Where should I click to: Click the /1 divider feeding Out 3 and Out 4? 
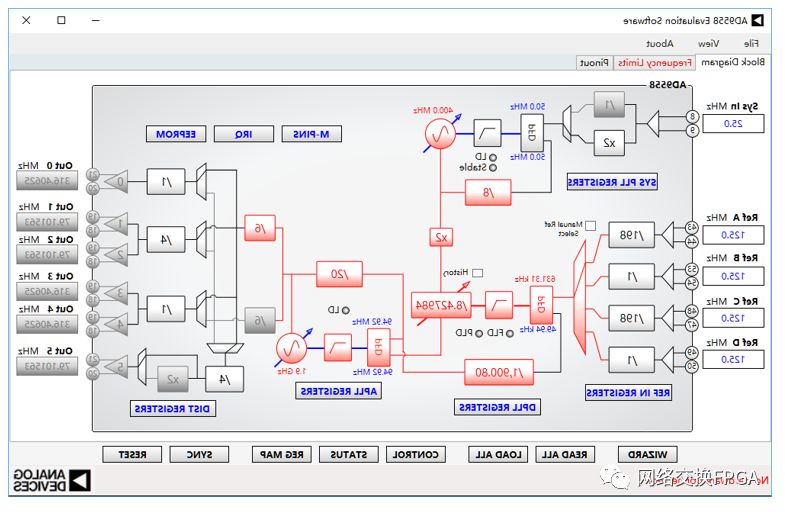[x=166, y=309]
